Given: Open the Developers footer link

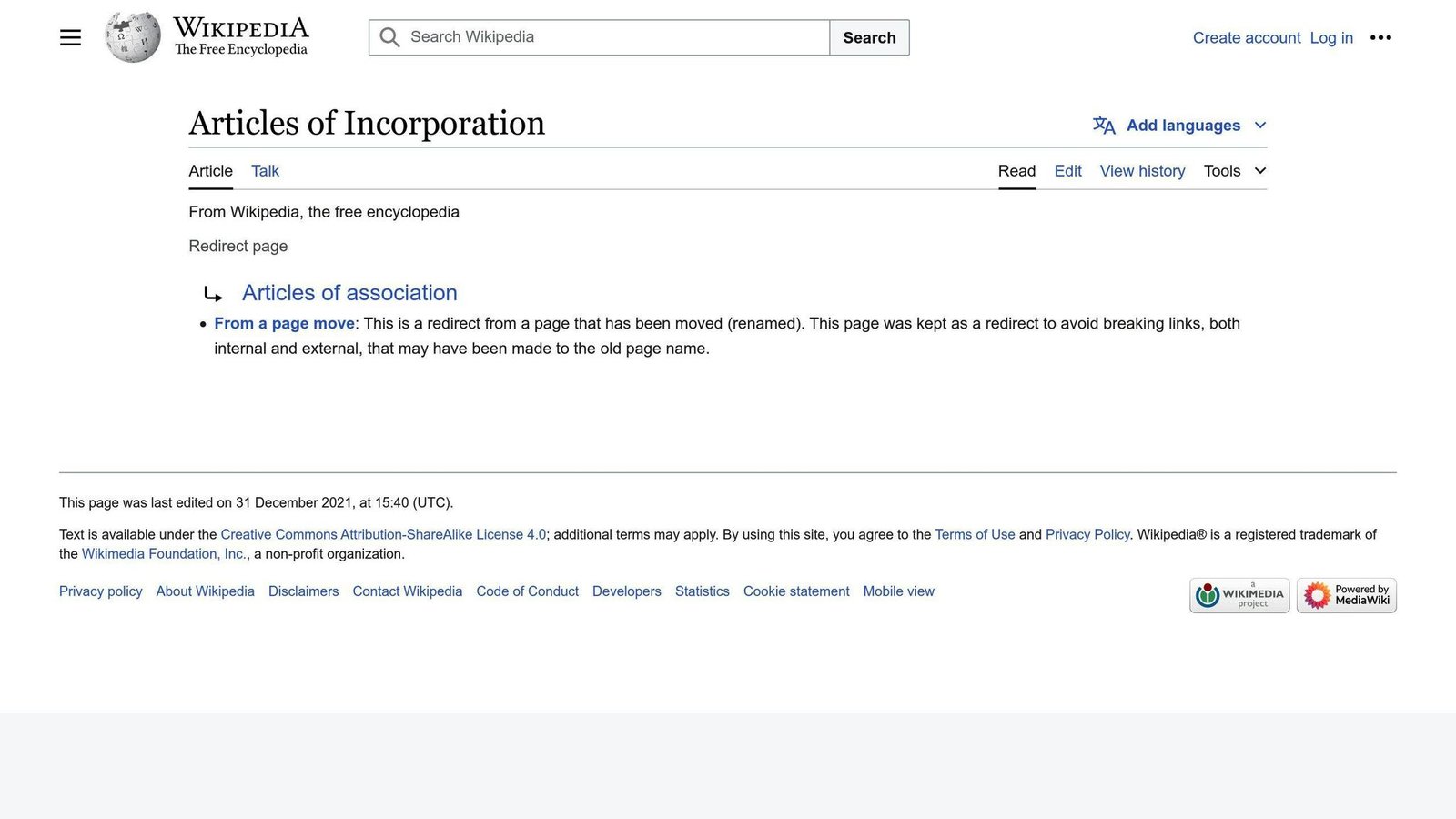Looking at the screenshot, I should [x=626, y=591].
